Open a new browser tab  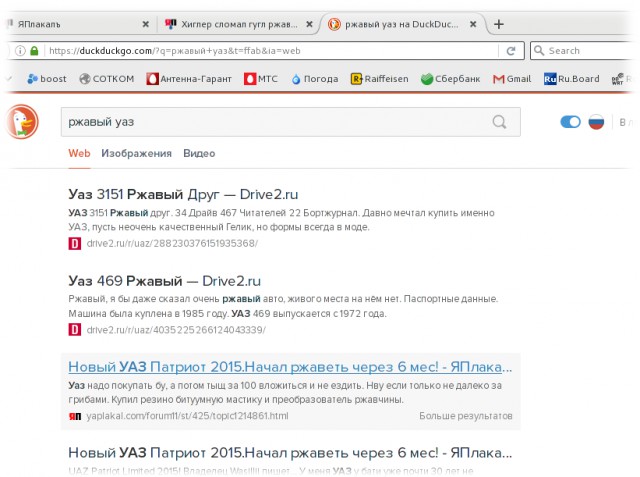pos(498,24)
